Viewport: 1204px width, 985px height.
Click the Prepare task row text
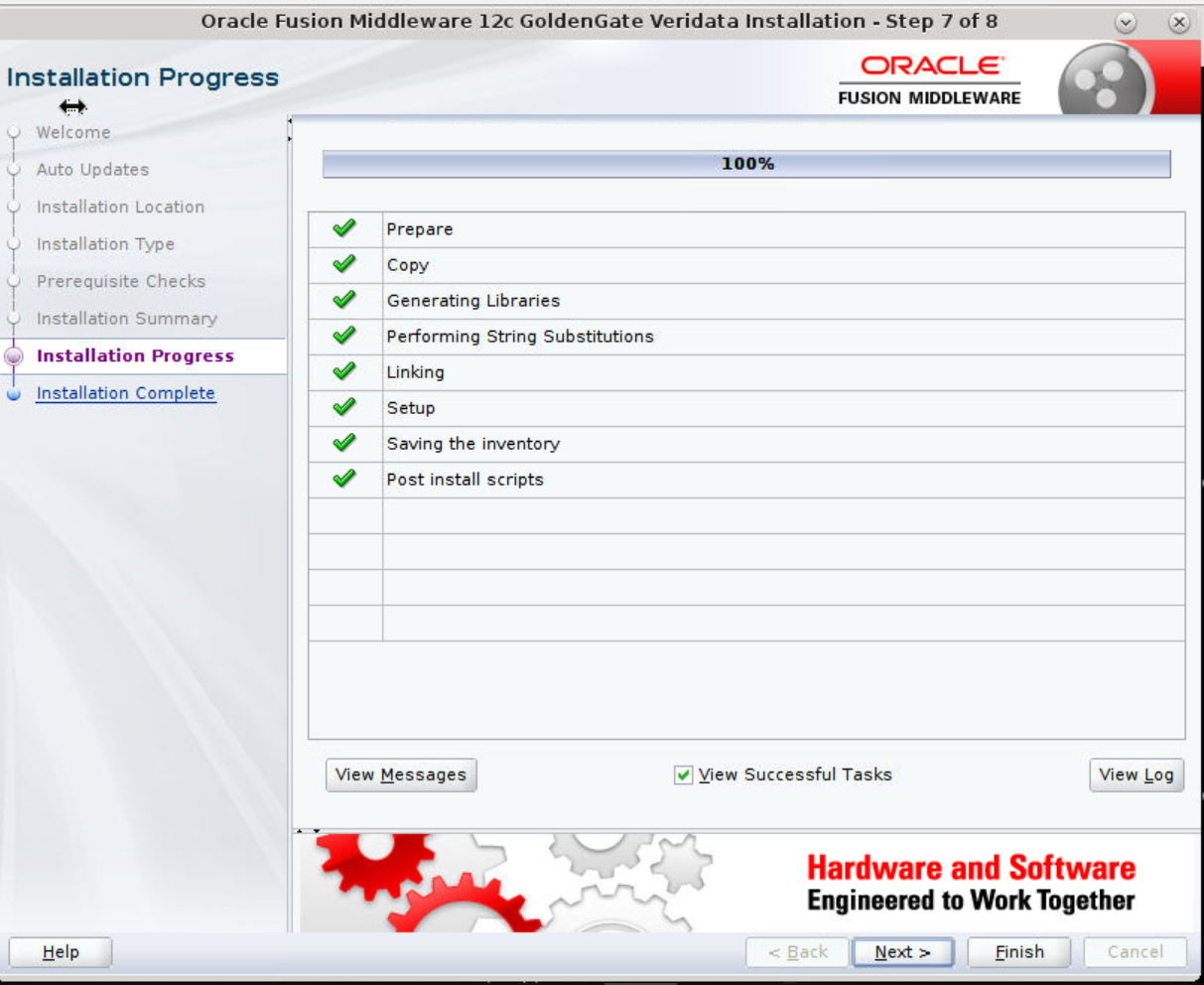click(420, 229)
